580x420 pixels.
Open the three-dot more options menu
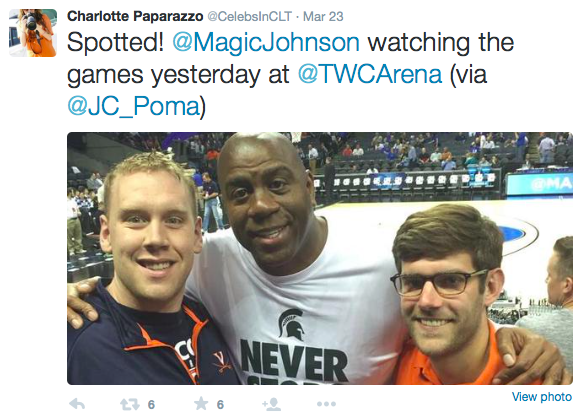326,404
